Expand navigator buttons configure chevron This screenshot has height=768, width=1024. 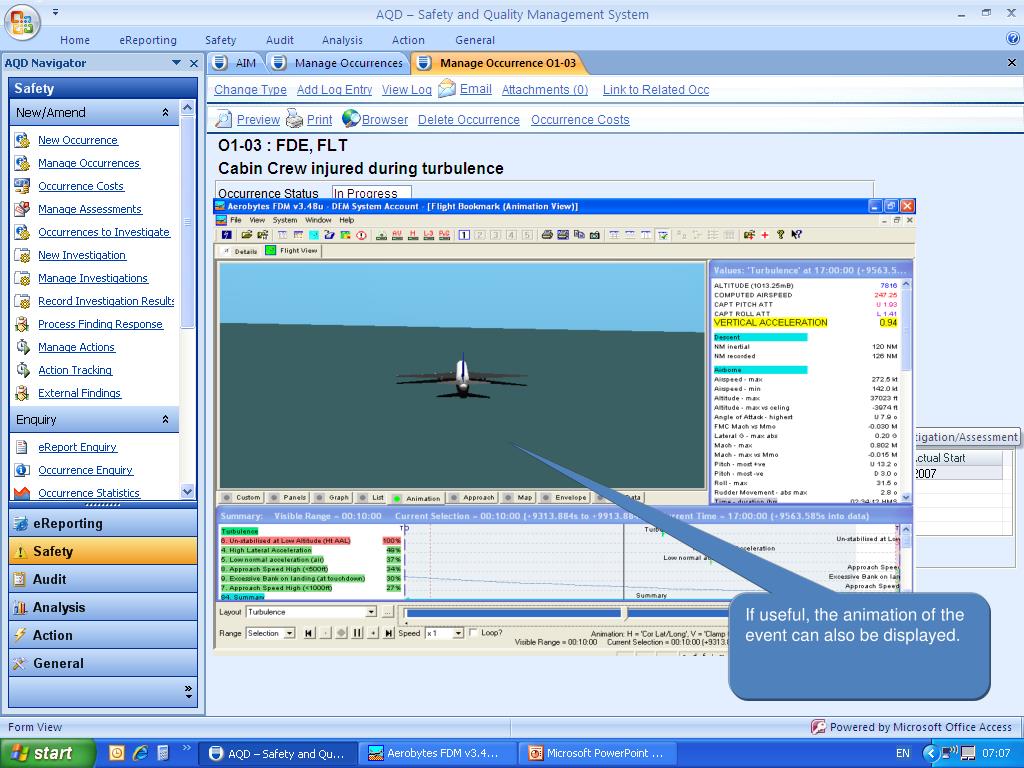pyautogui.click(x=188, y=692)
